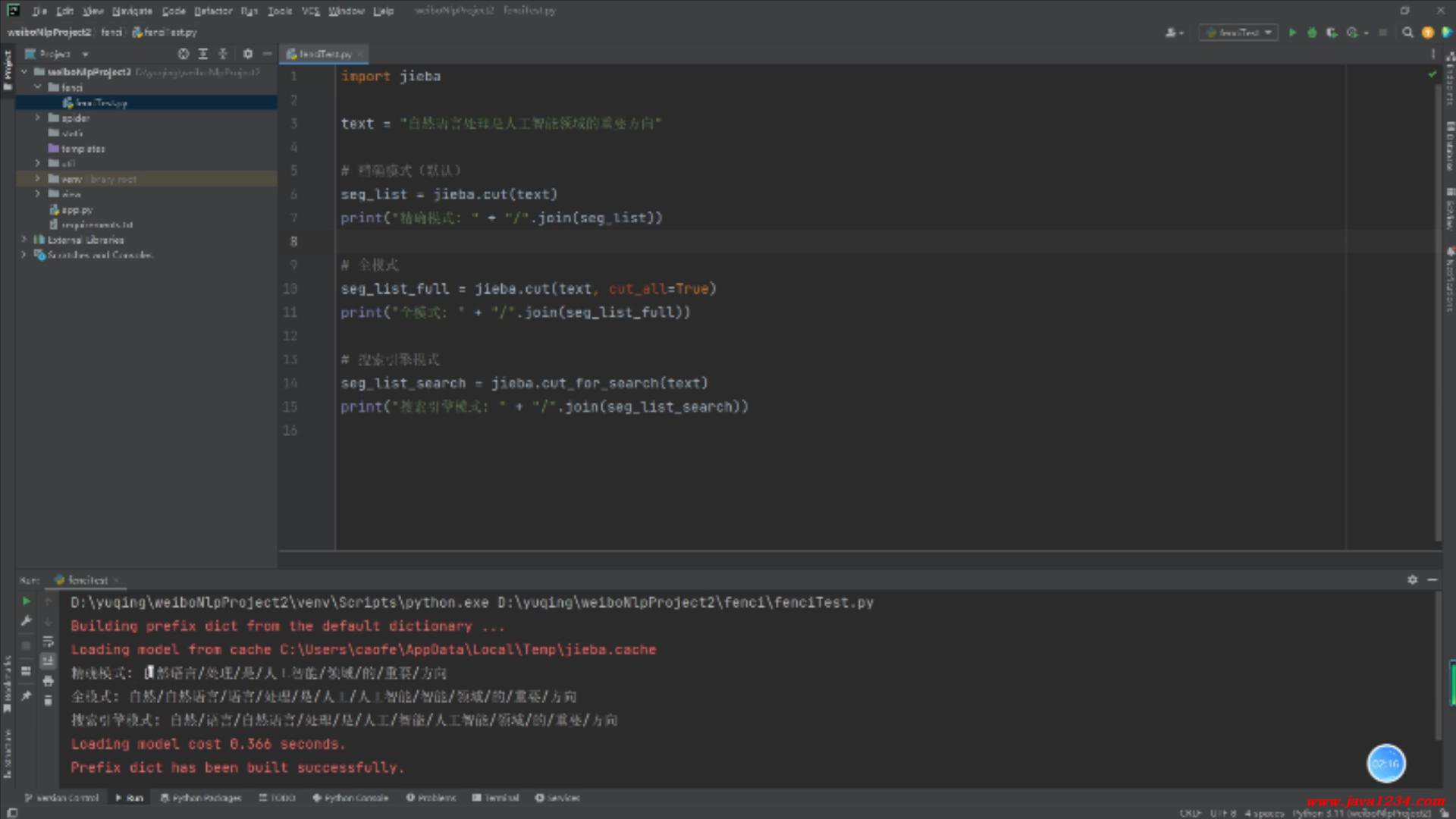Expand the spider folder in tree
Image resolution: width=1456 pixels, height=819 pixels.
coord(37,118)
